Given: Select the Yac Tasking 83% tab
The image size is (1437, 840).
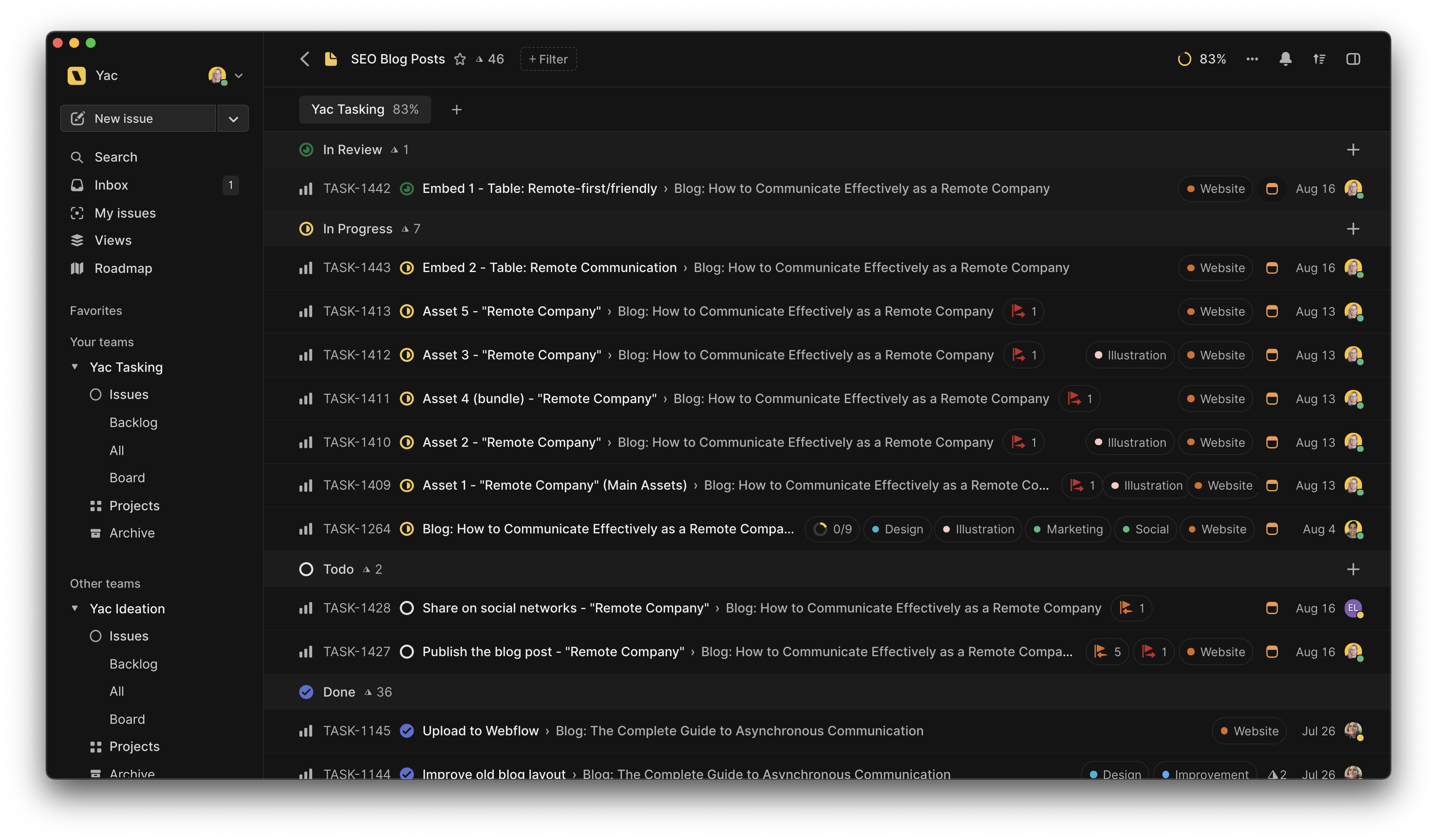Looking at the screenshot, I should [x=365, y=110].
